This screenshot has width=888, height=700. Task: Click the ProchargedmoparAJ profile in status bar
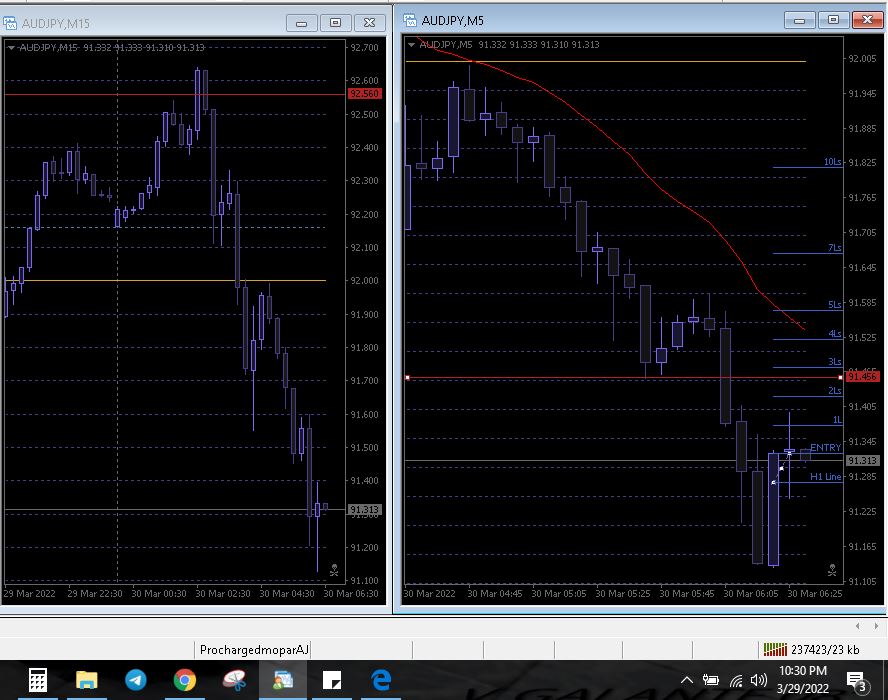coord(254,650)
